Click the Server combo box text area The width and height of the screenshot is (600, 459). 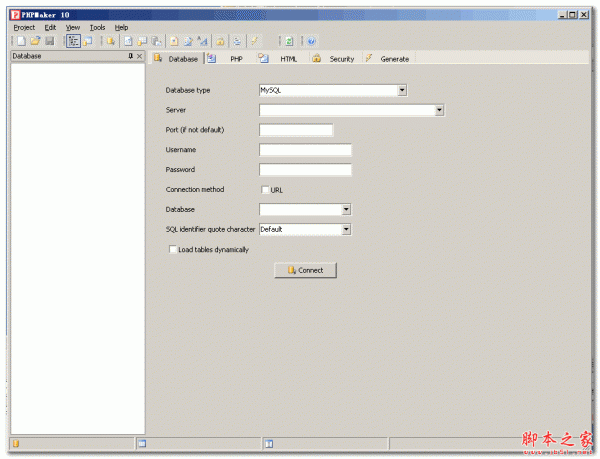point(347,110)
